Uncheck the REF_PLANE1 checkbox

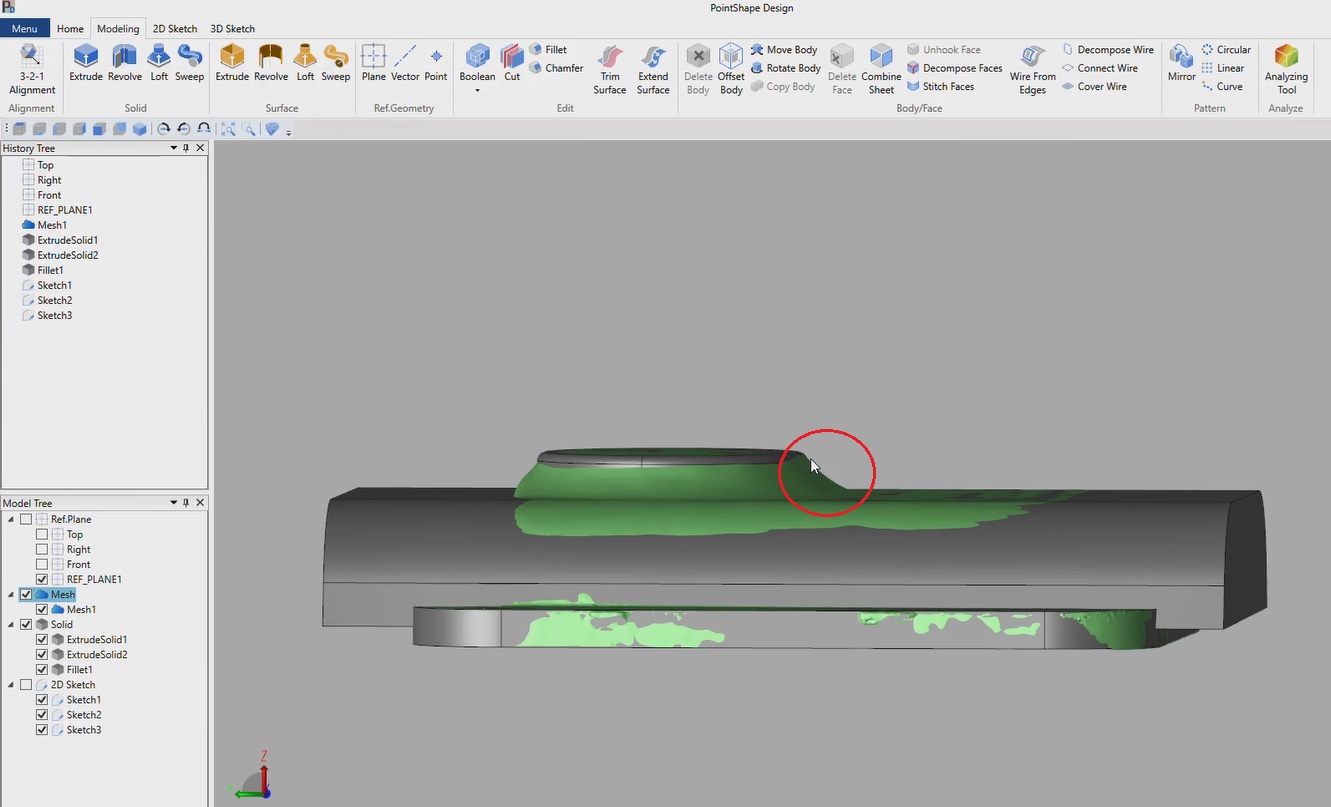click(x=42, y=579)
